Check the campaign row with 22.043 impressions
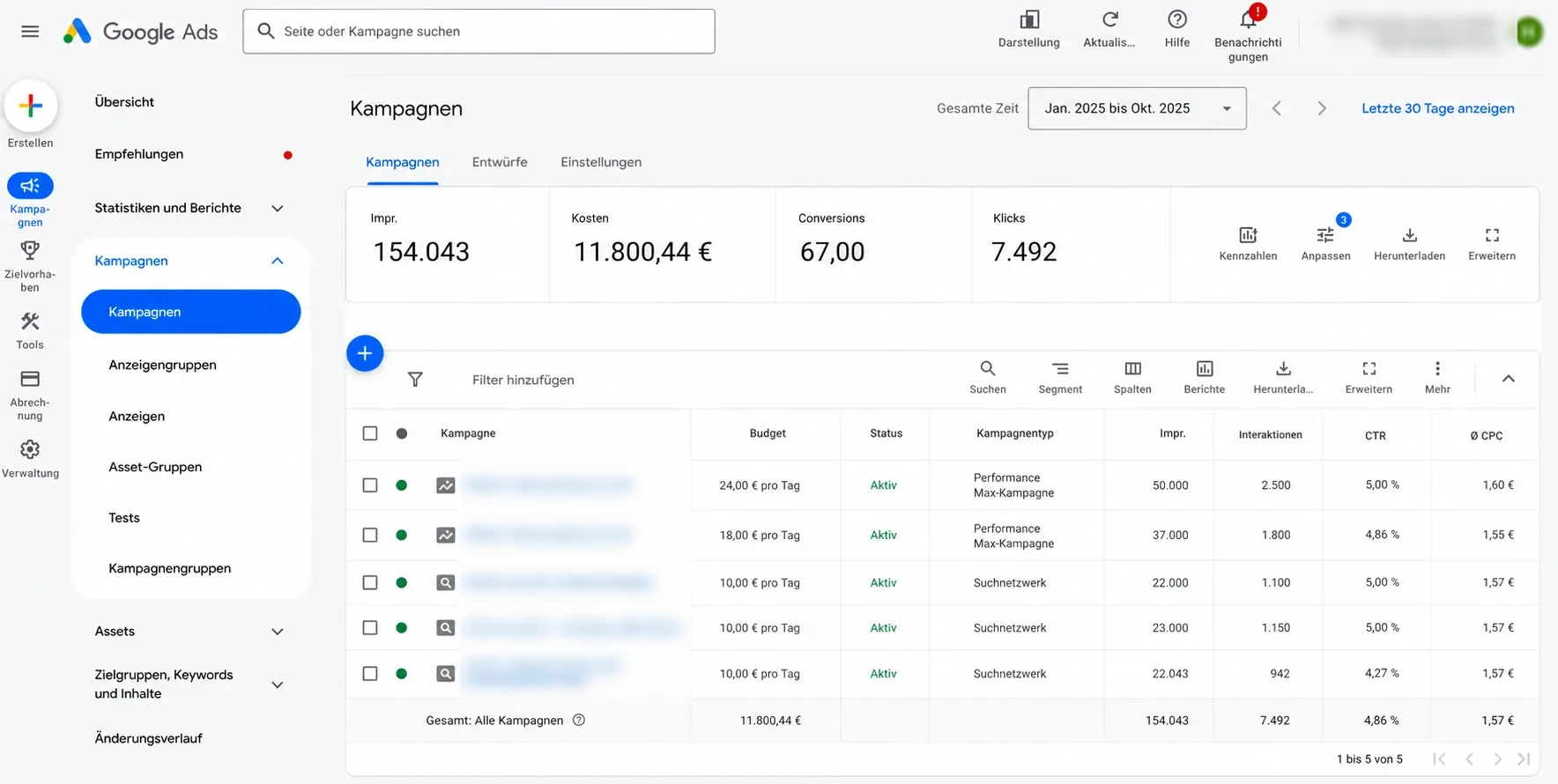1558x784 pixels. coord(370,673)
